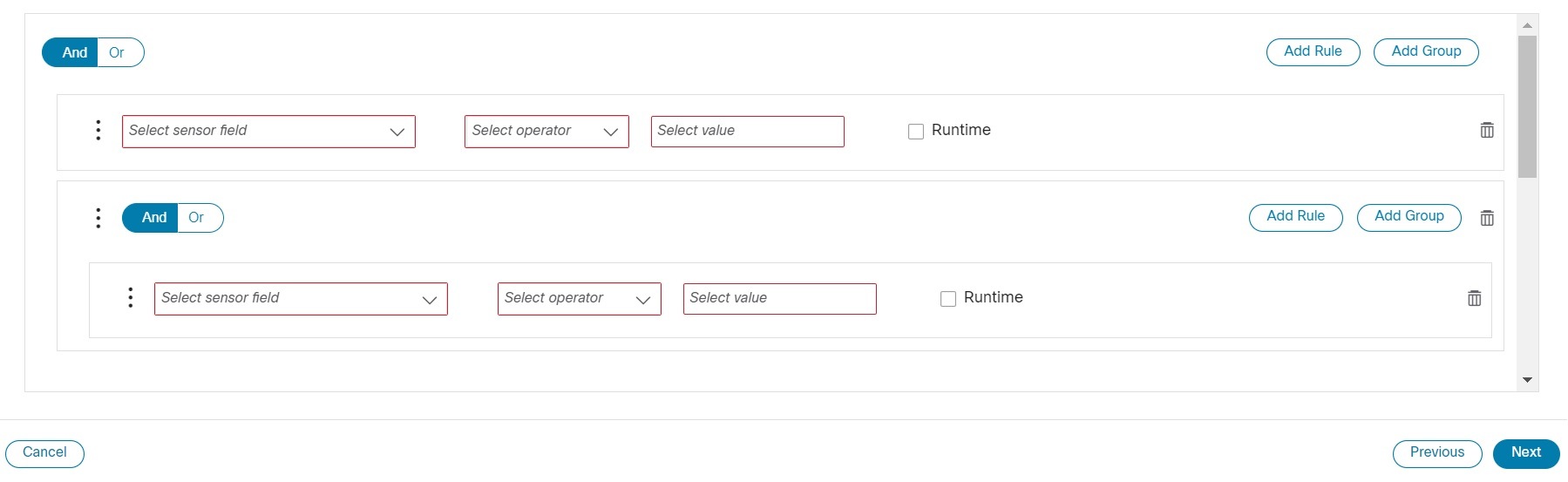Click the first rule's three-dot drag handle
The image size is (1568, 482).
click(x=98, y=130)
